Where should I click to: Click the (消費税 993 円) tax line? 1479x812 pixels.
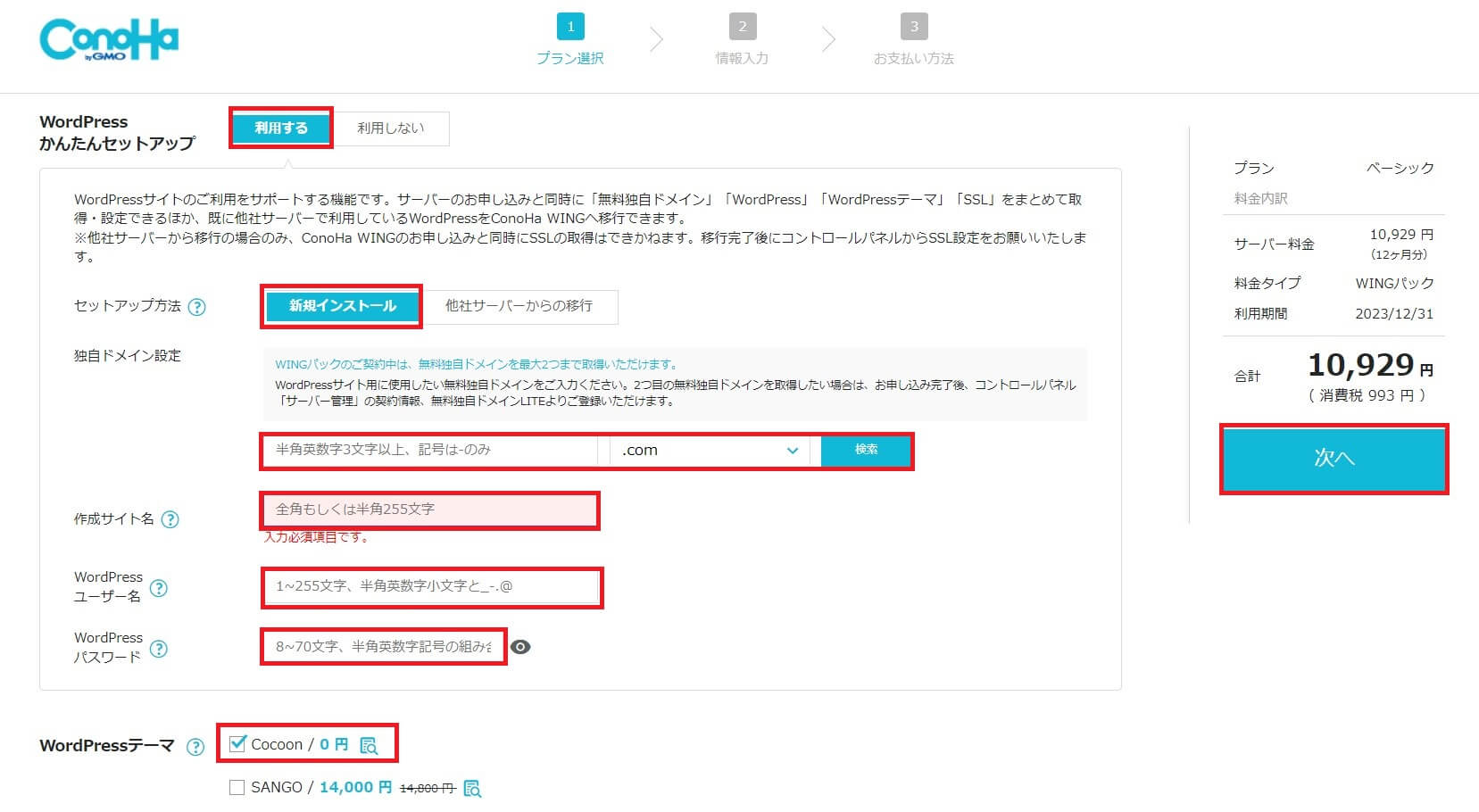pyautogui.click(x=1367, y=395)
